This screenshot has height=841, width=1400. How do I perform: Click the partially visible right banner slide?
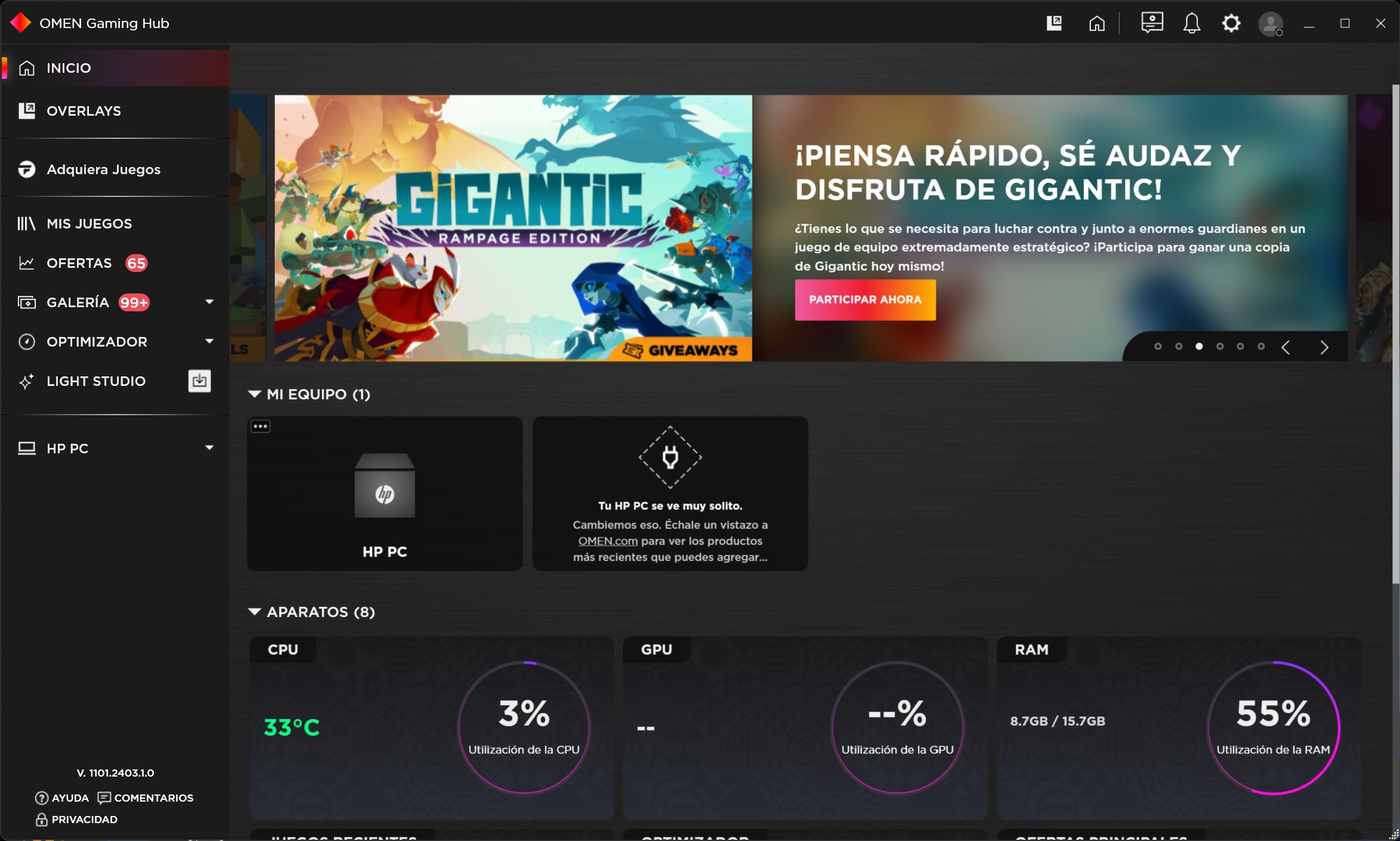(x=1373, y=228)
